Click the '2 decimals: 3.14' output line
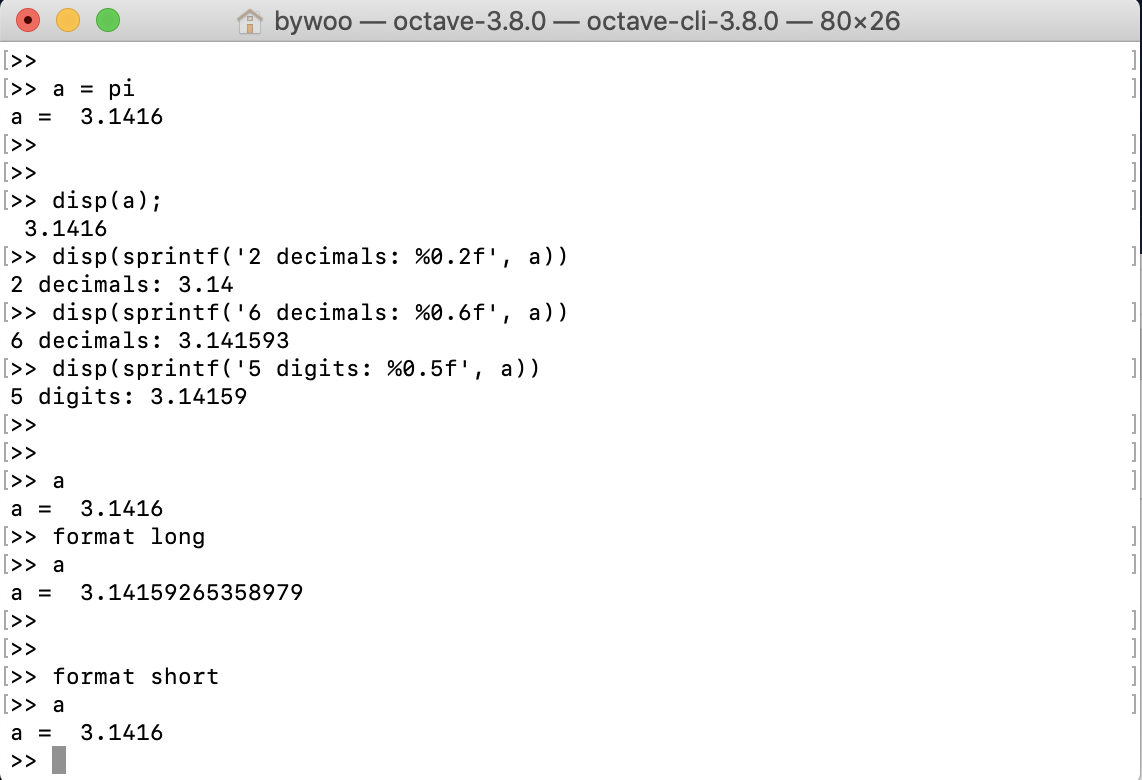The height and width of the screenshot is (780, 1142). click(122, 285)
